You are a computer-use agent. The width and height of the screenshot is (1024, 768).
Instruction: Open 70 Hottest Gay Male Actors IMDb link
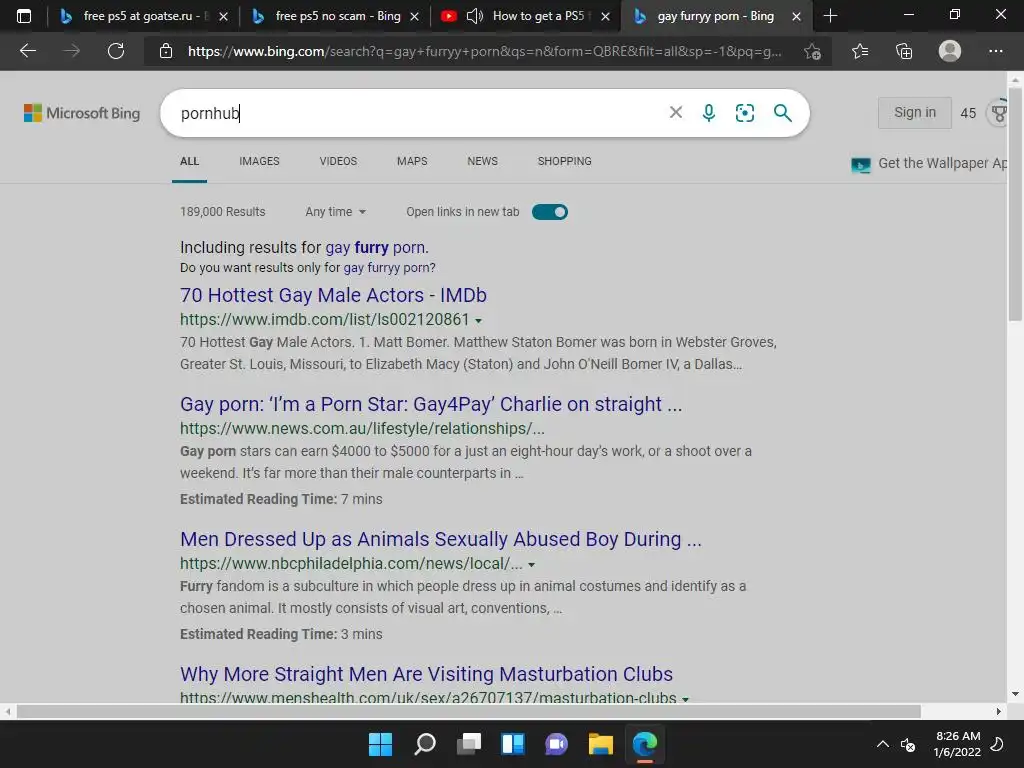point(333,295)
